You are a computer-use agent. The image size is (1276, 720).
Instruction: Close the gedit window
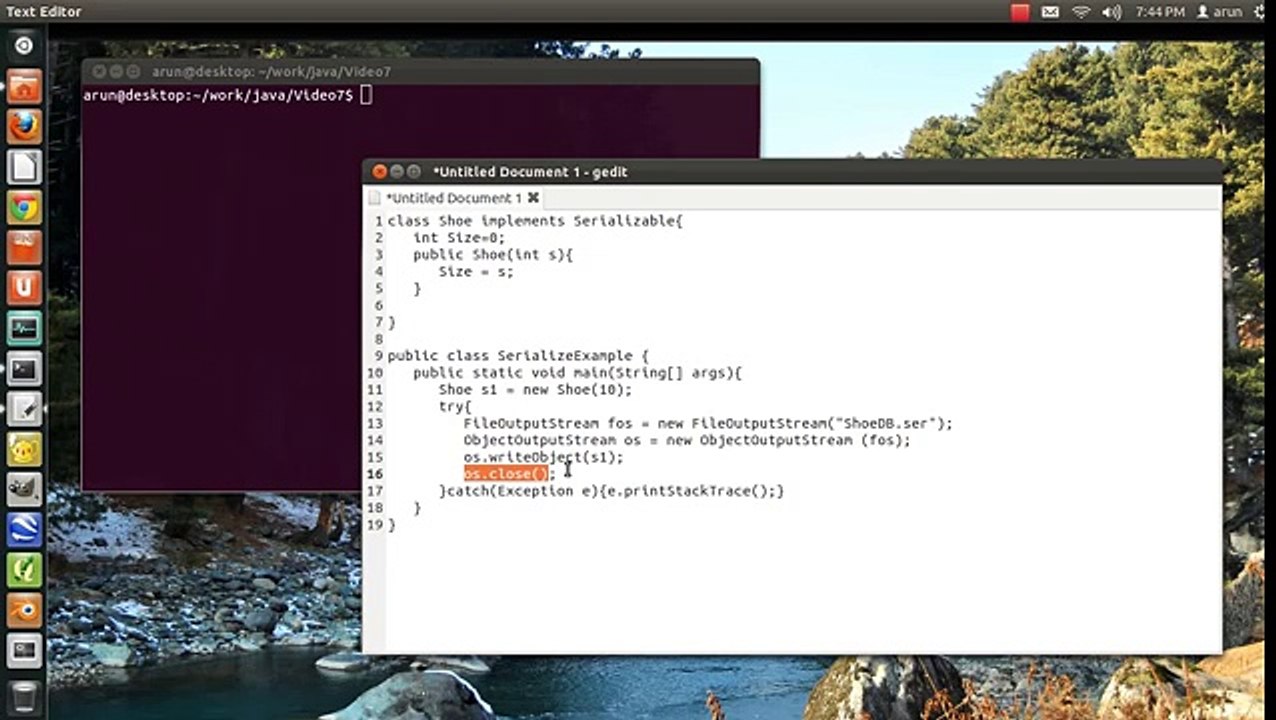(x=379, y=172)
